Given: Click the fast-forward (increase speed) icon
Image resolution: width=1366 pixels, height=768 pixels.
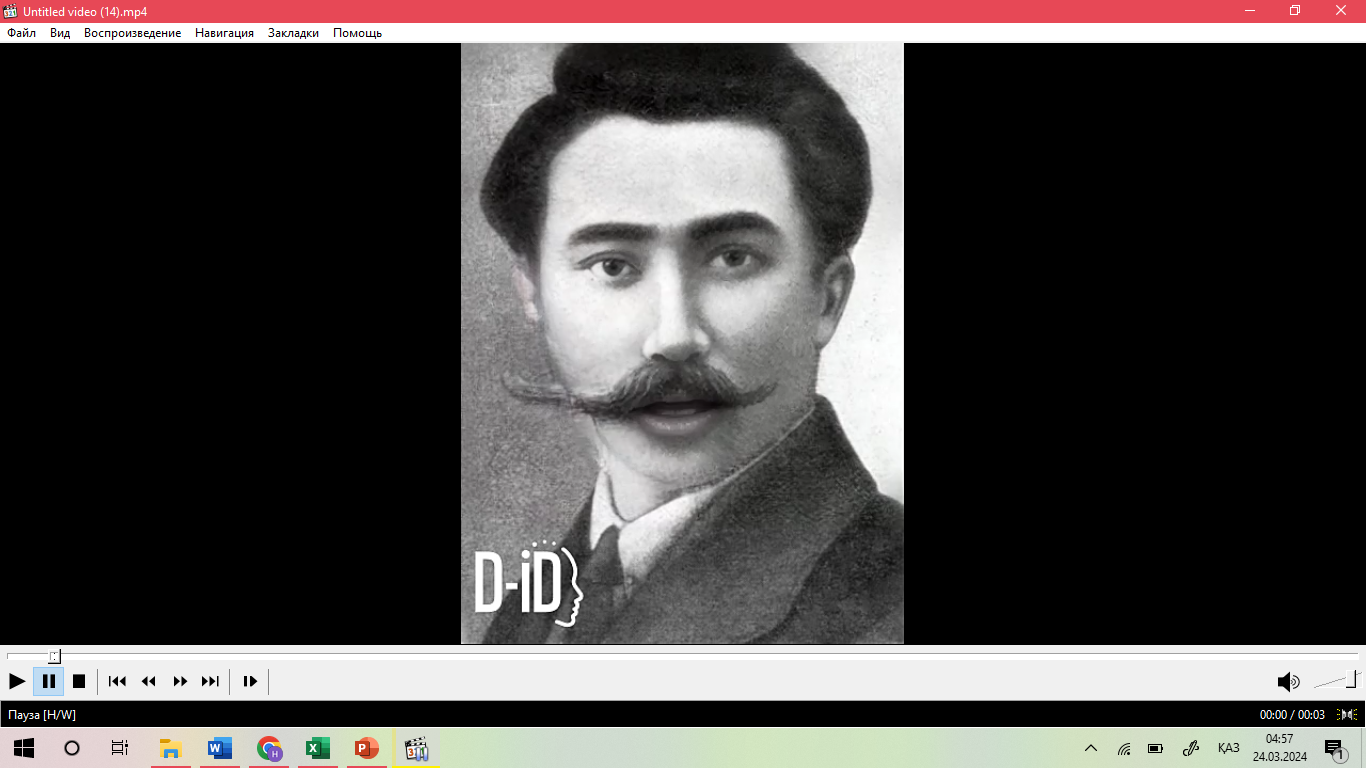Looking at the screenshot, I should point(180,681).
